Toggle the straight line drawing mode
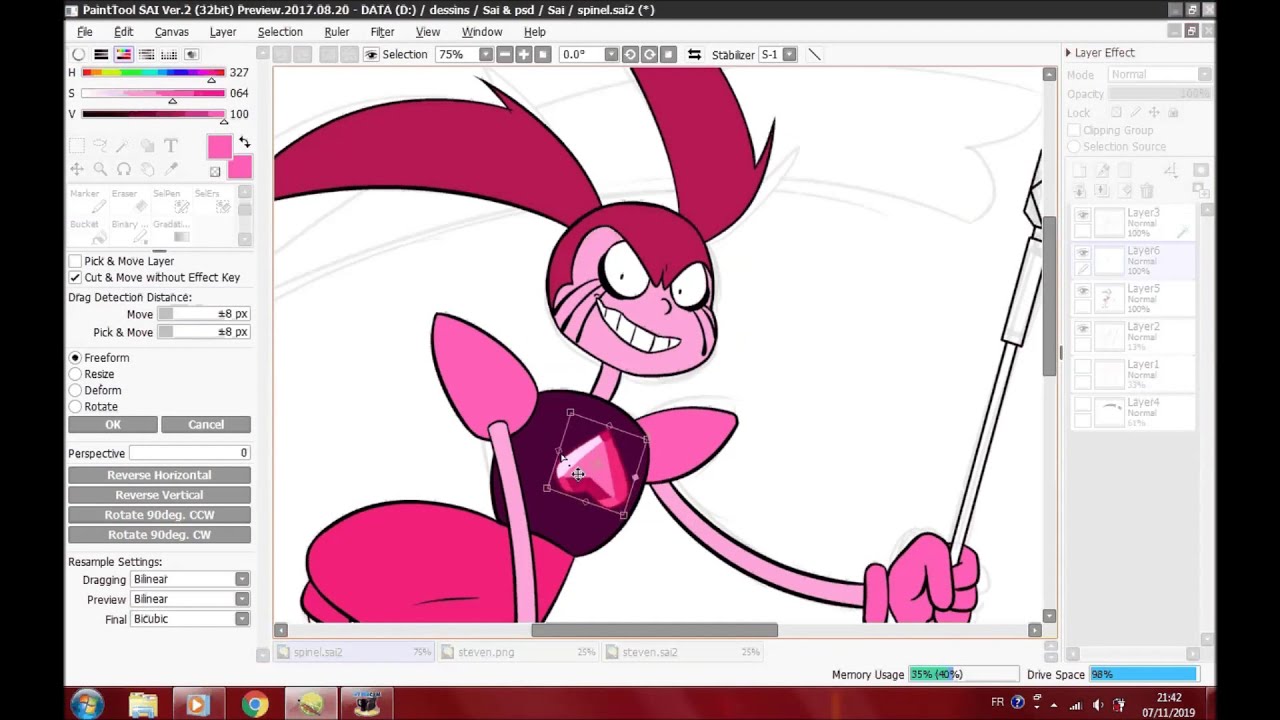The height and width of the screenshot is (720, 1280). (814, 54)
